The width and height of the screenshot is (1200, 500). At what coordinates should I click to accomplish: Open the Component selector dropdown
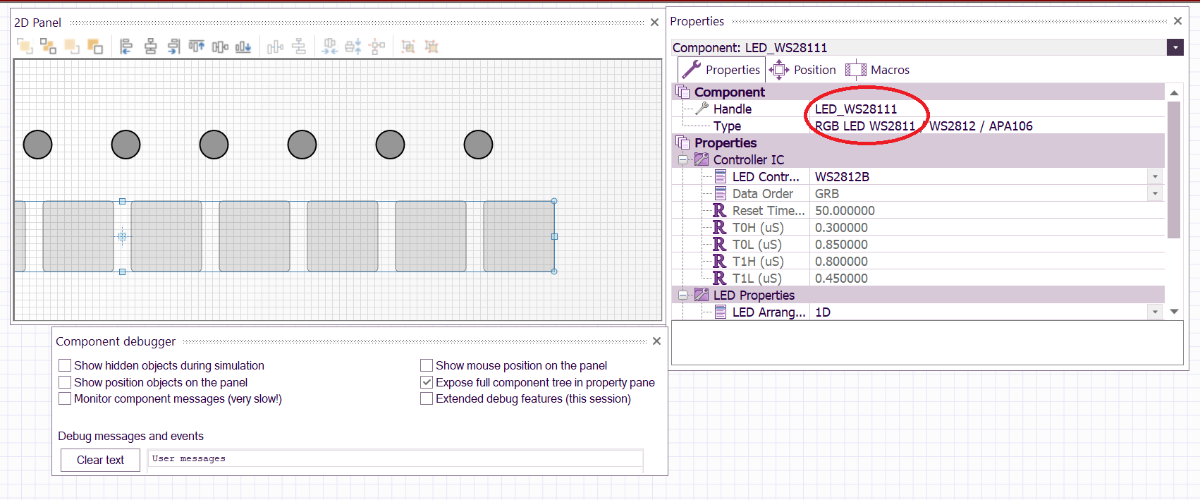[1174, 47]
